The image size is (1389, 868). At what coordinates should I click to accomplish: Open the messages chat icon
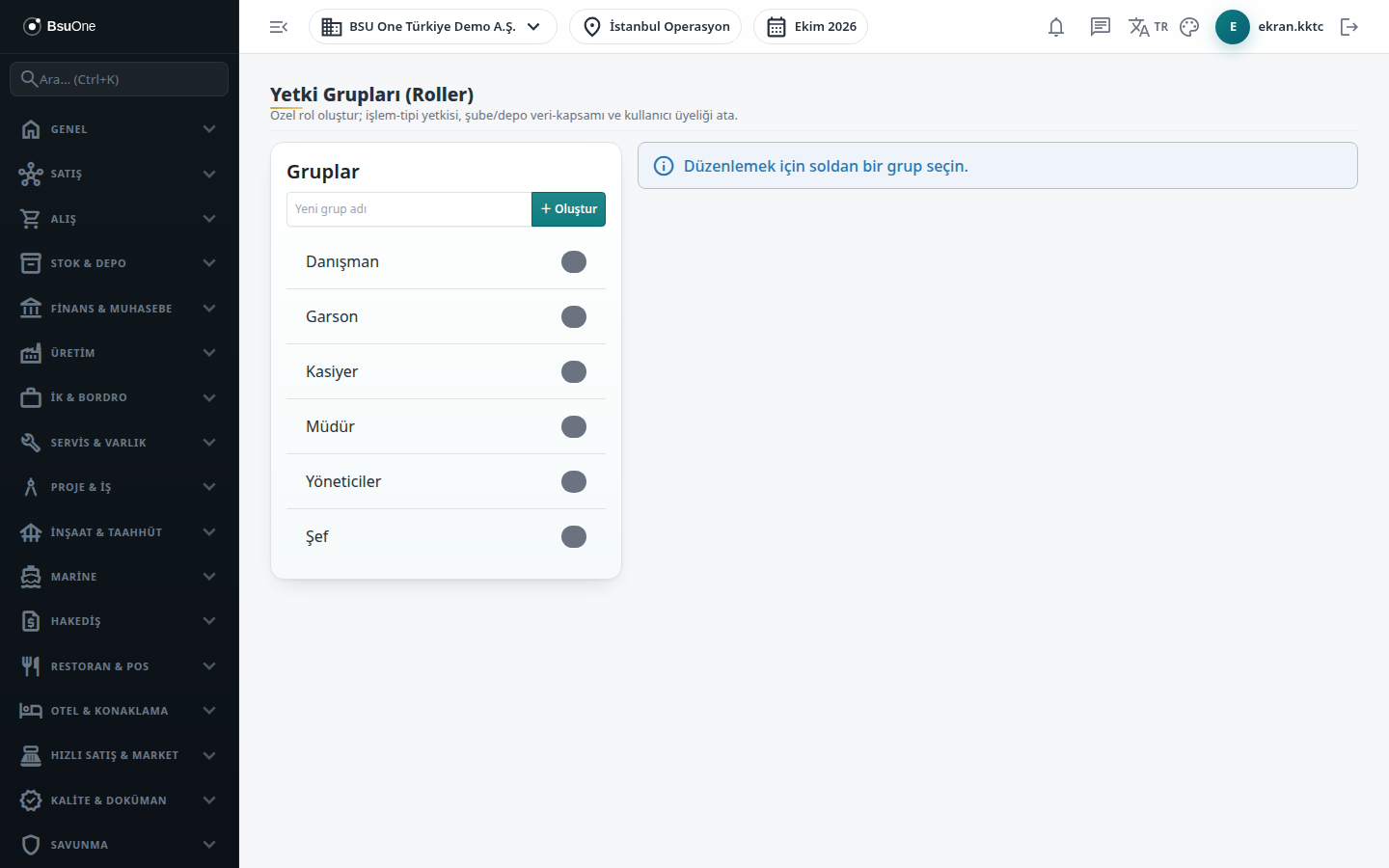pos(1101,27)
